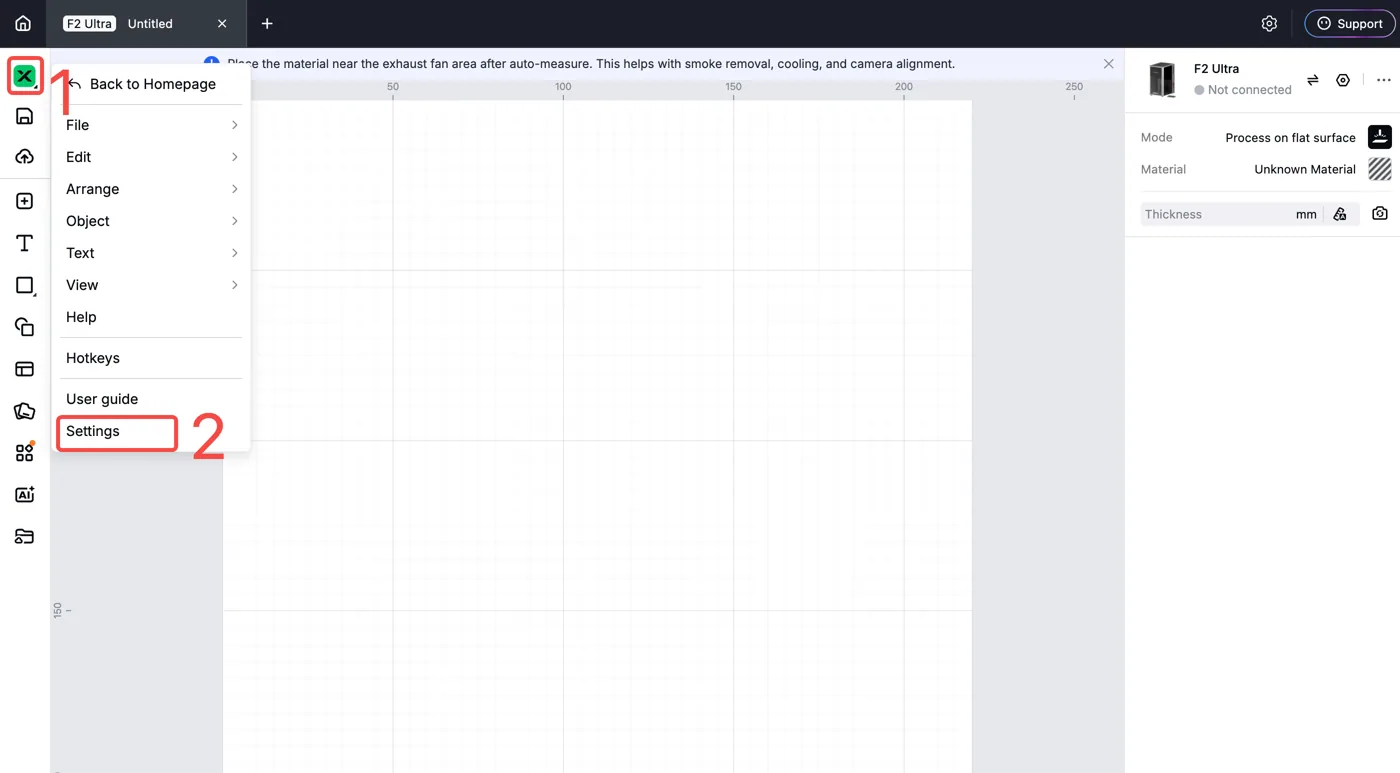
Task: Click the switch device arrows icon
Action: tap(1313, 80)
